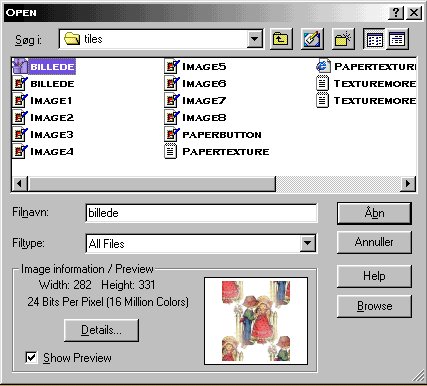427x386 pixels.
Task: Switch to list view mode
Action: click(x=374, y=40)
